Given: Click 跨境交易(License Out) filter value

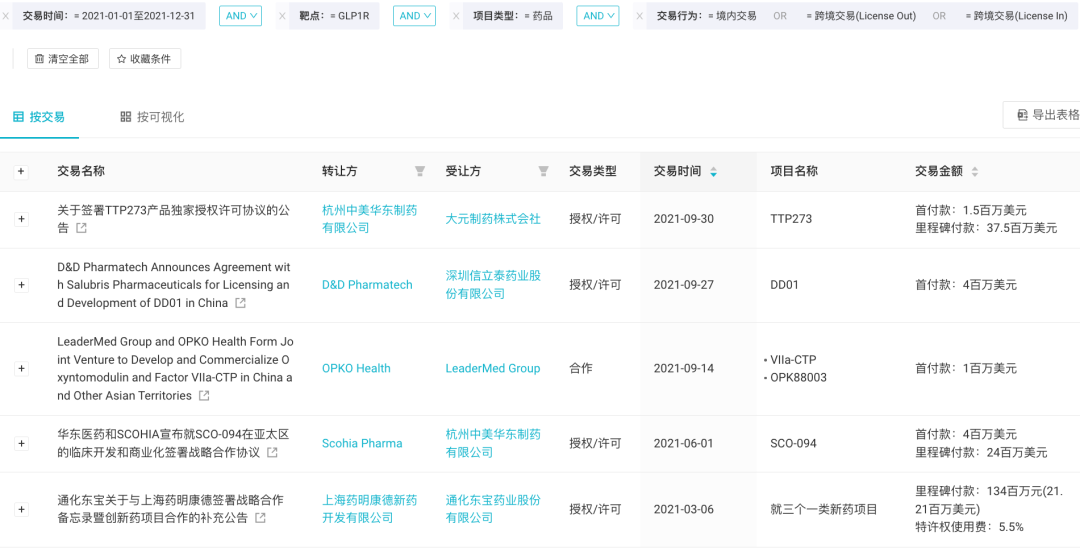Looking at the screenshot, I should point(860,15).
